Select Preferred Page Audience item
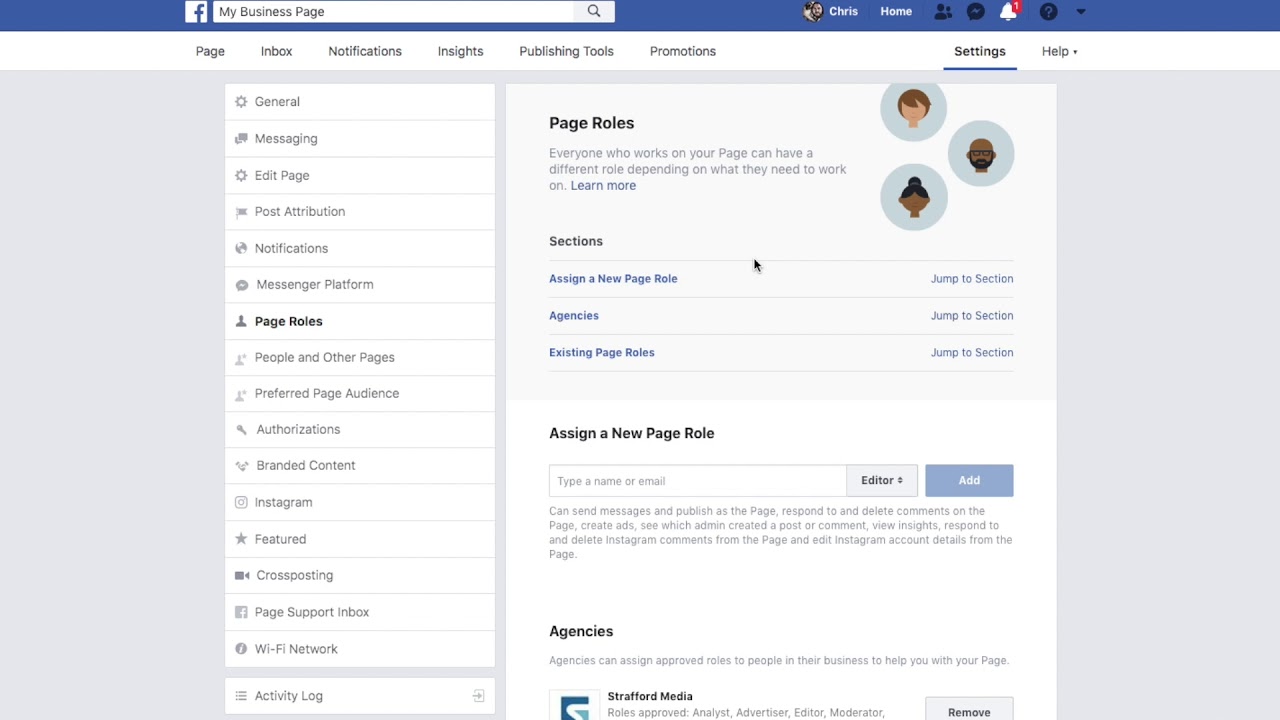1280x720 pixels. point(360,394)
